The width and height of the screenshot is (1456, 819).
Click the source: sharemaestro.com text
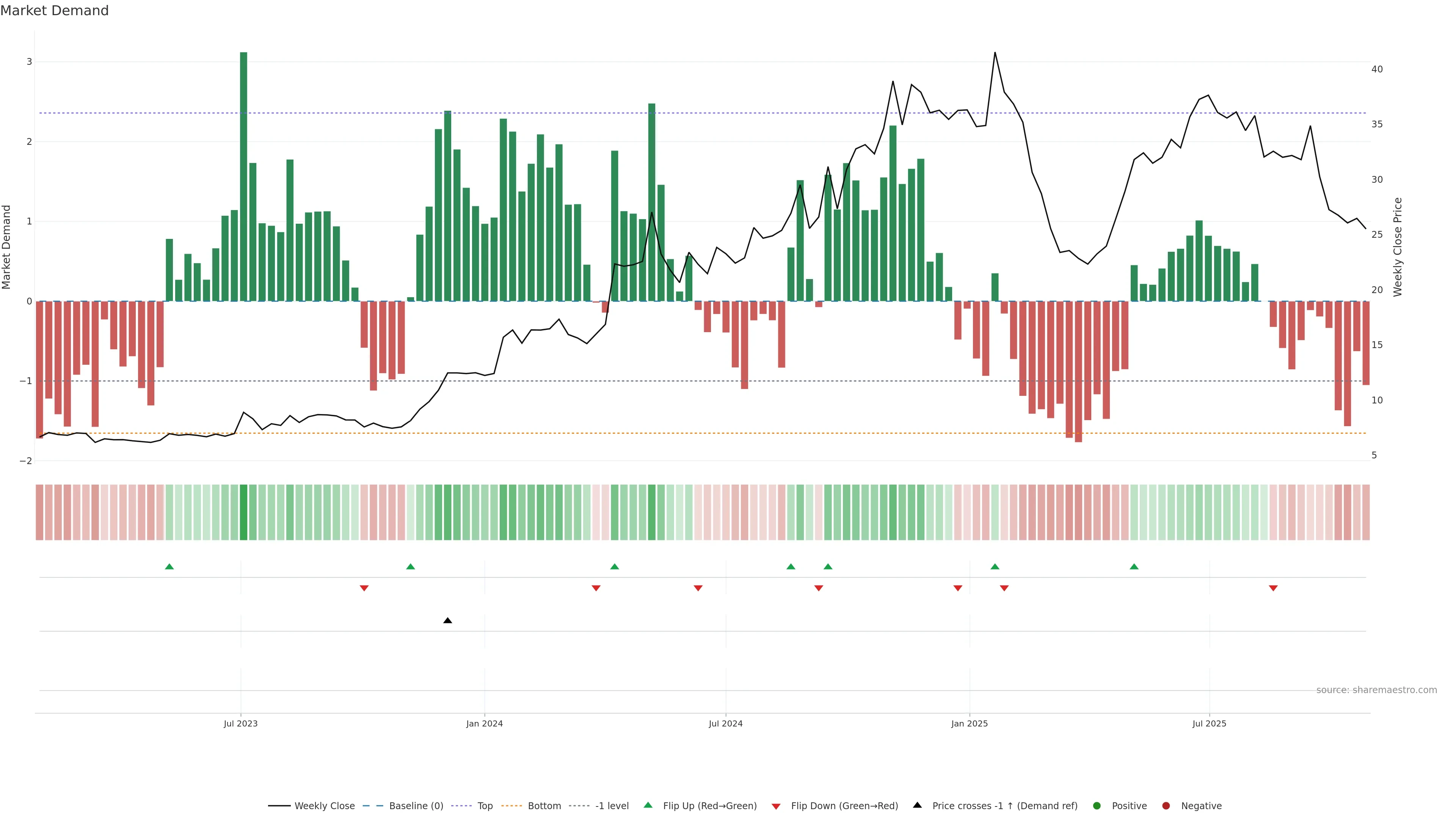1376,690
